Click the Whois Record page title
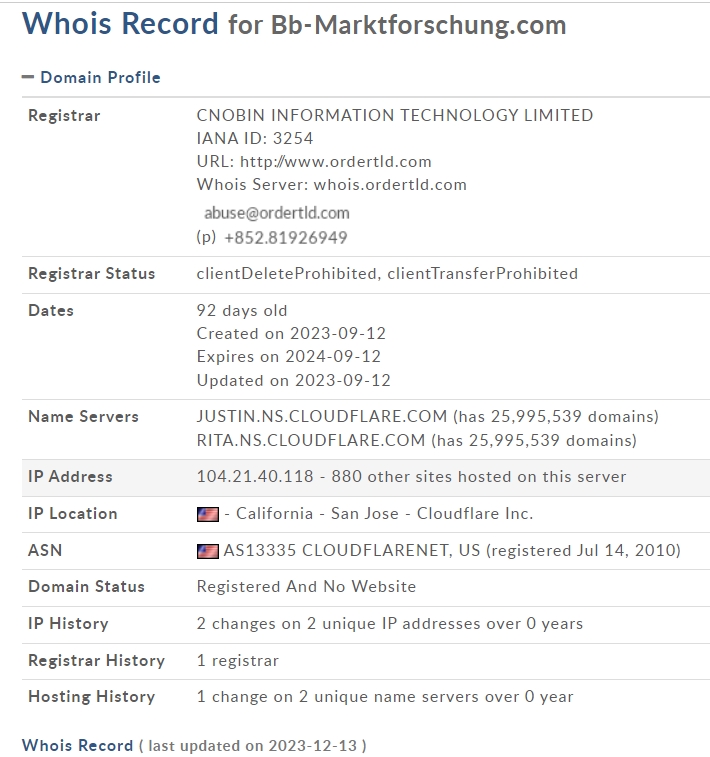The image size is (710, 757). [120, 23]
